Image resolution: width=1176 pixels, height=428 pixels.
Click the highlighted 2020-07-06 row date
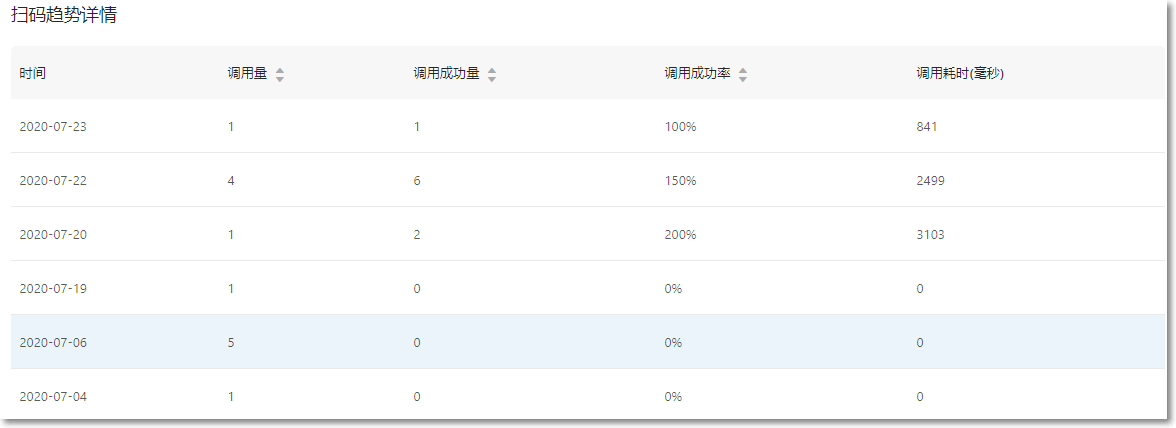point(53,343)
